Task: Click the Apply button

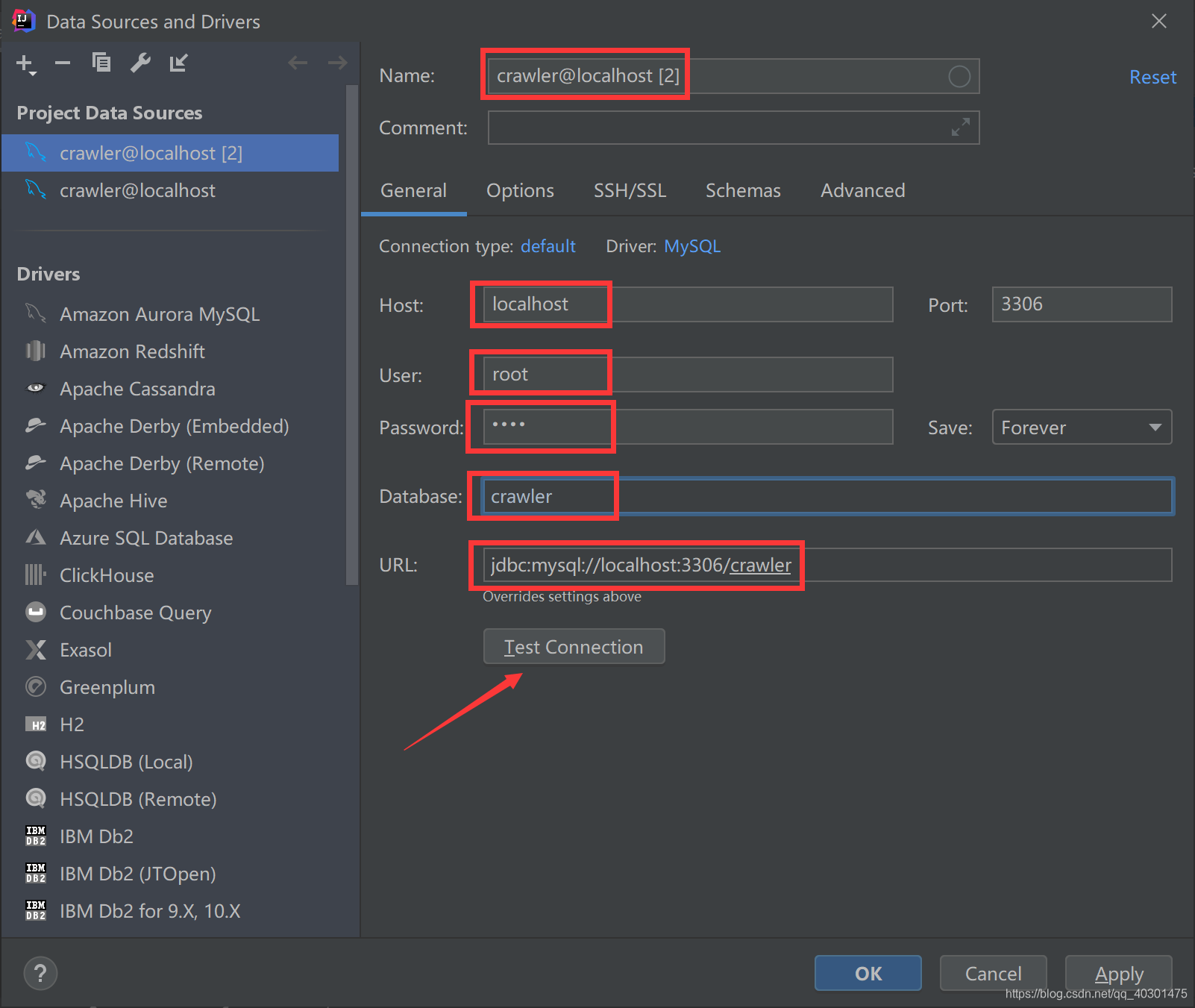Action: tap(1118, 973)
